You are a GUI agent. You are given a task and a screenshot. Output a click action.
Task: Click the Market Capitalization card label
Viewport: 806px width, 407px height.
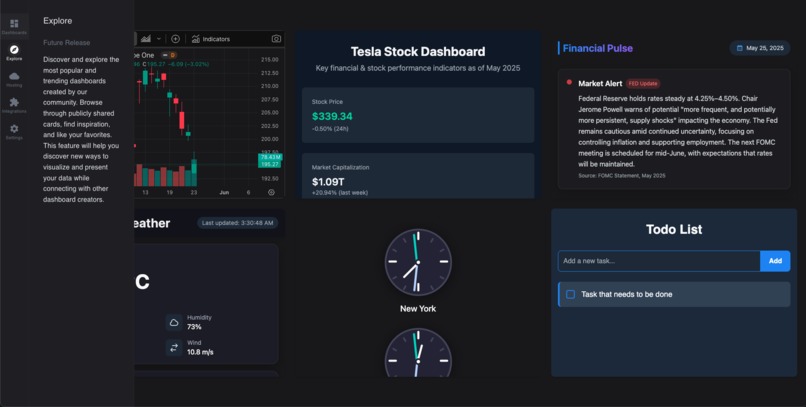pyautogui.click(x=340, y=168)
